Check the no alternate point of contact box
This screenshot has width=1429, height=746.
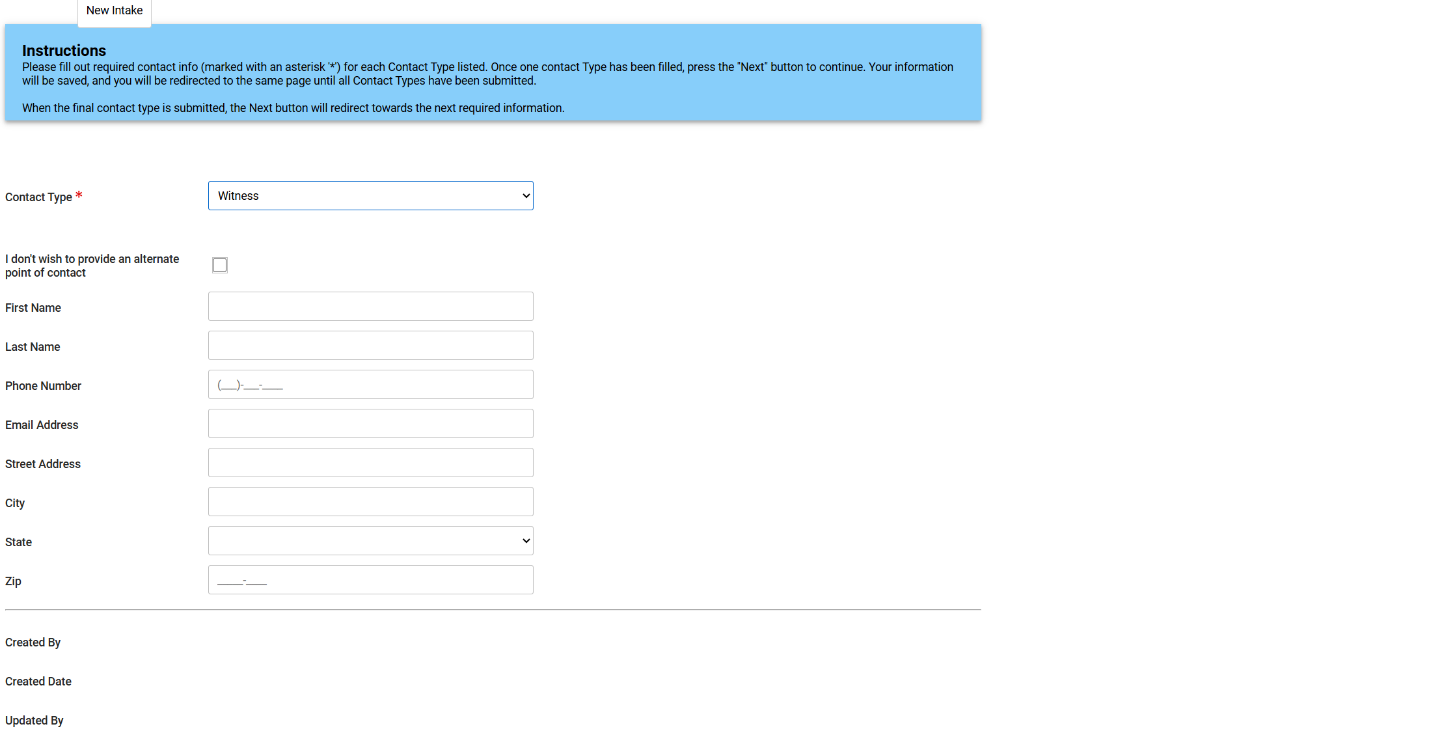(220, 265)
